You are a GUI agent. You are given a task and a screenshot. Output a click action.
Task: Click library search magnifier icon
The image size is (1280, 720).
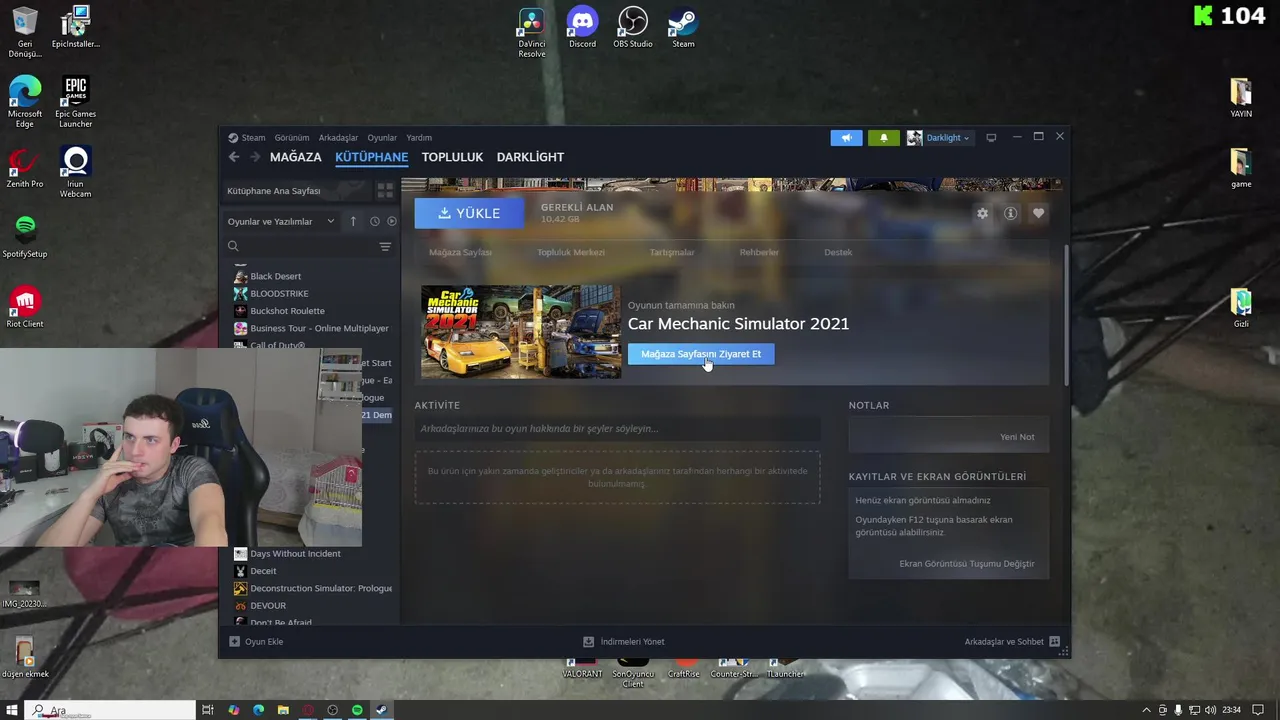coord(233,246)
